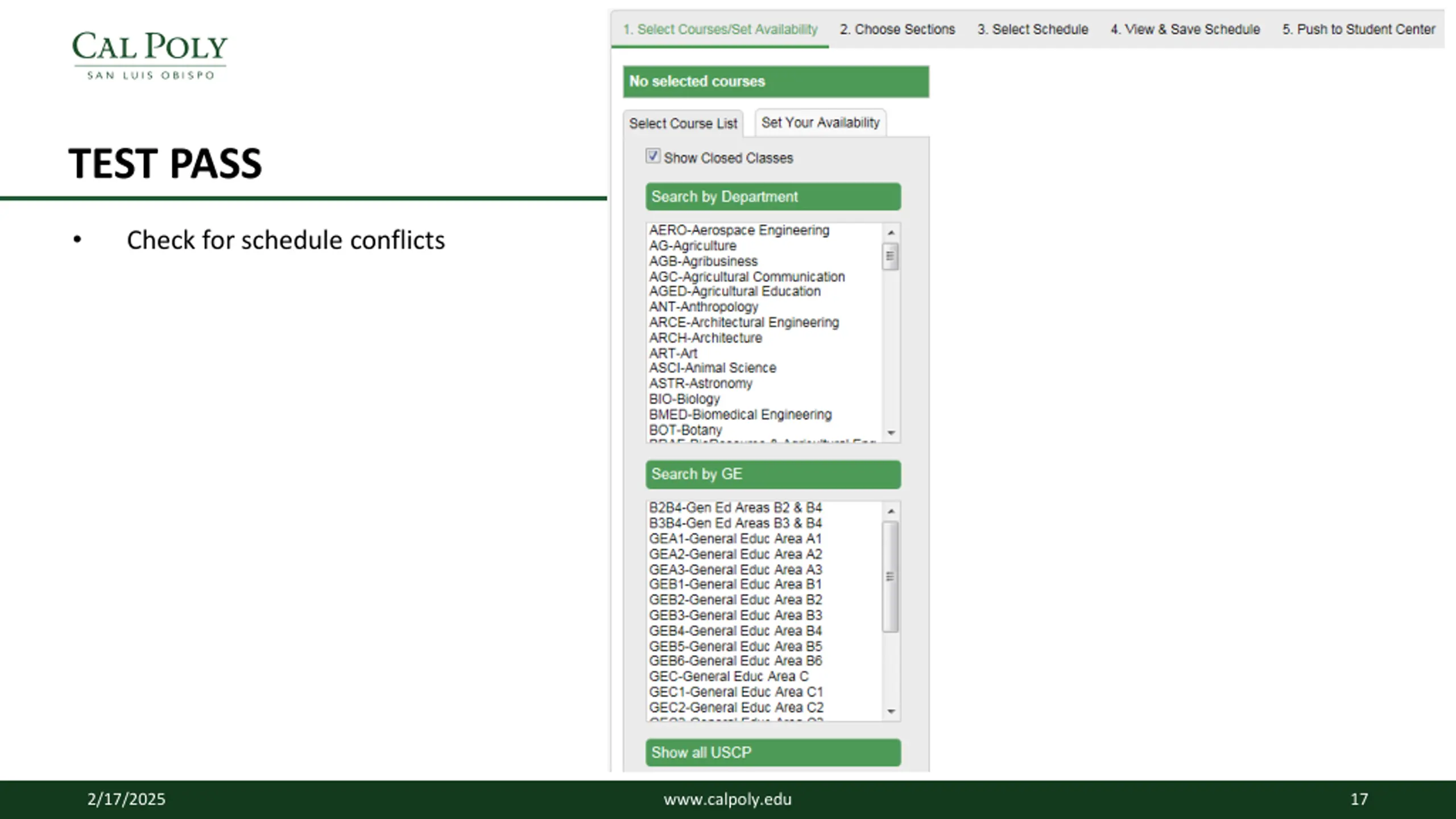Click GE list scroll-down arrow

[891, 711]
